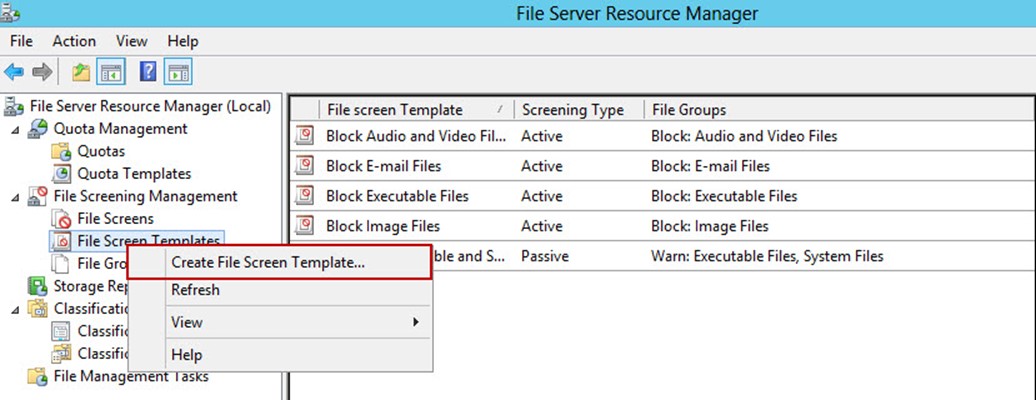Sort by Screening Type column header
The height and width of the screenshot is (400, 1036).
[573, 110]
